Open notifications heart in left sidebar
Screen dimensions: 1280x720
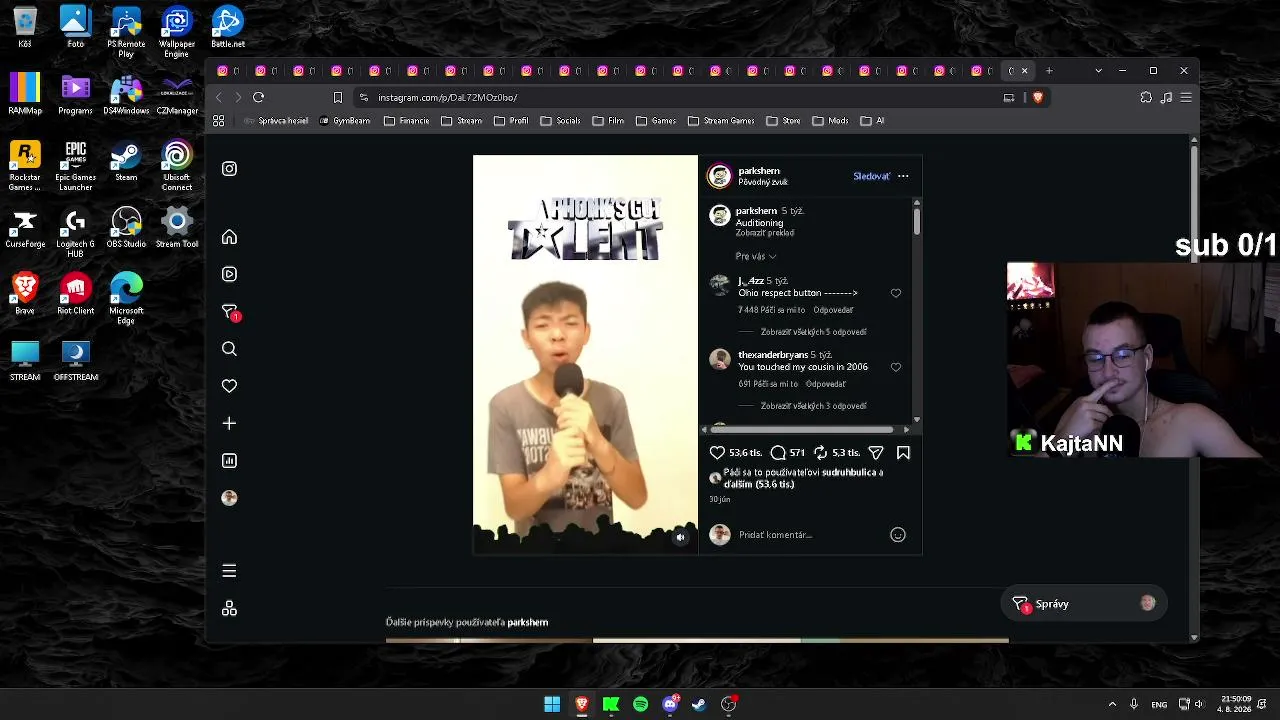[x=229, y=386]
